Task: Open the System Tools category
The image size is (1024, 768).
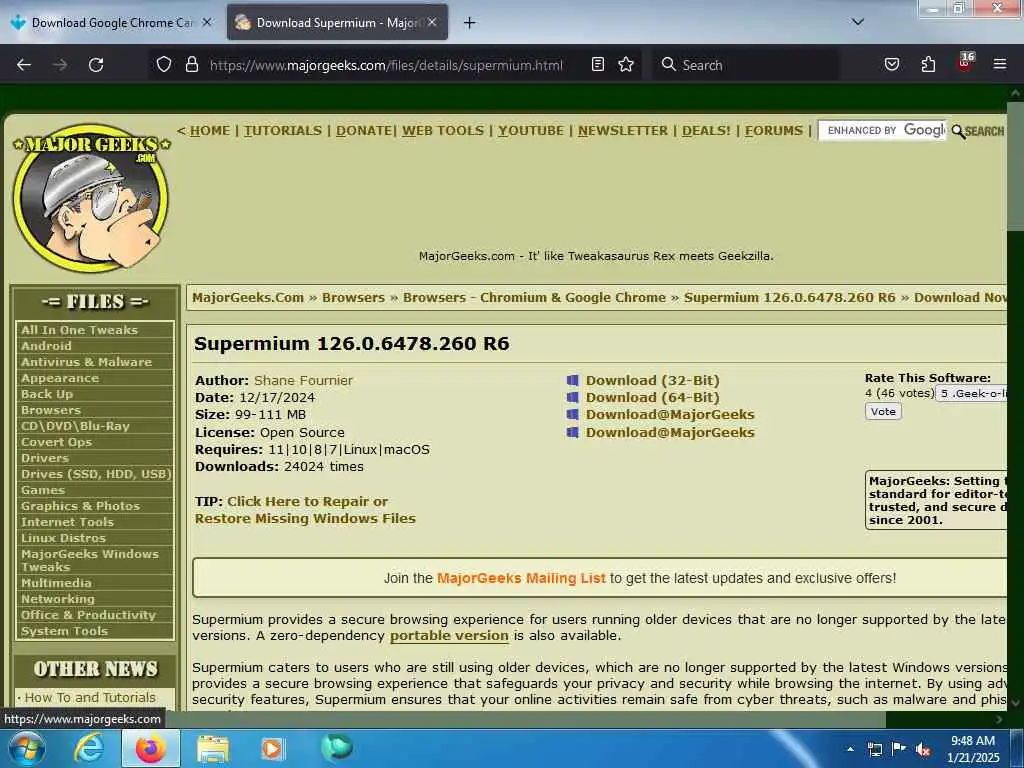Action: pyautogui.click(x=64, y=631)
